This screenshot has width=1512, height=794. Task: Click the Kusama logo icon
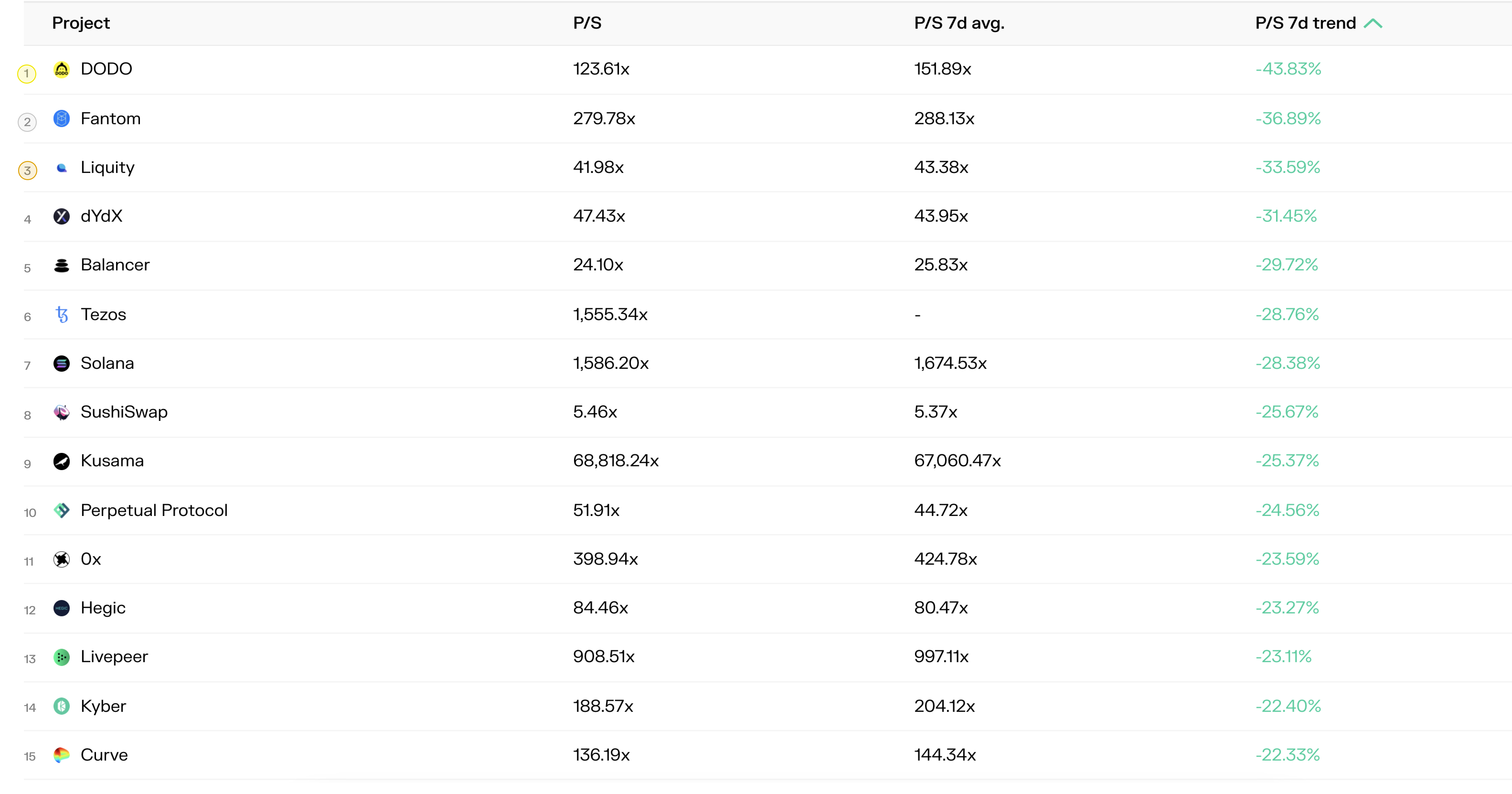pyautogui.click(x=62, y=461)
